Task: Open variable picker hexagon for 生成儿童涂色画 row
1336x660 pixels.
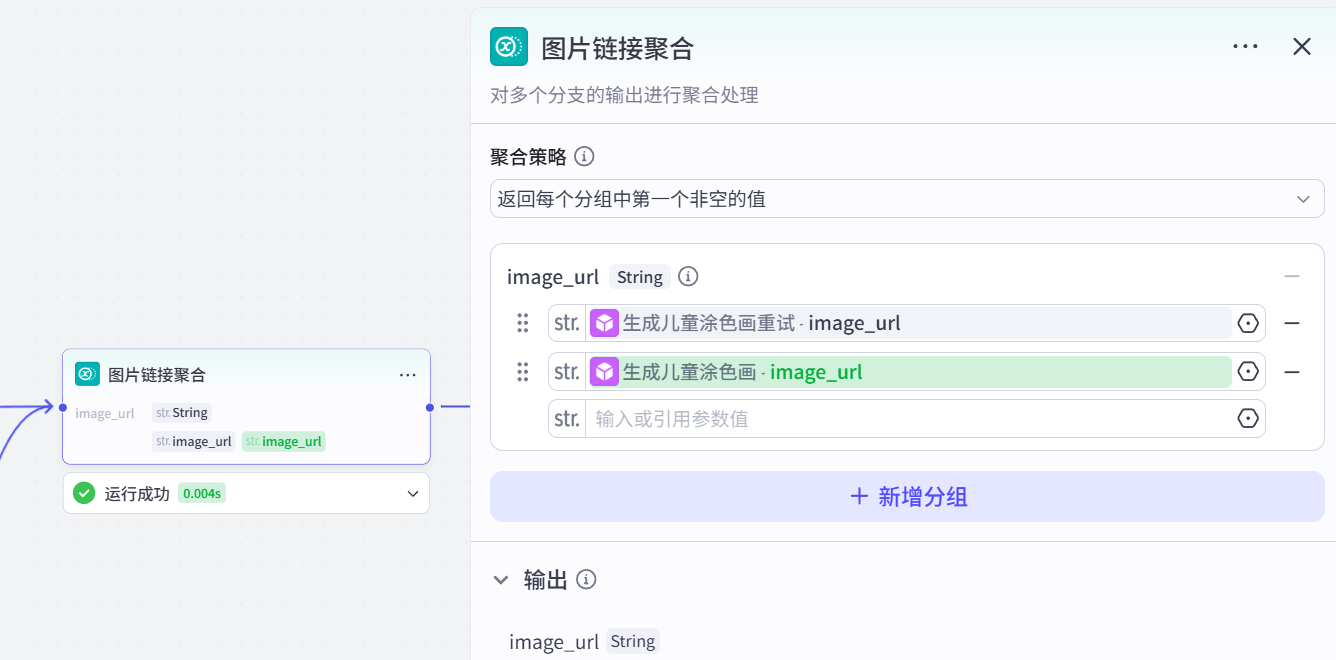Action: click(1248, 371)
